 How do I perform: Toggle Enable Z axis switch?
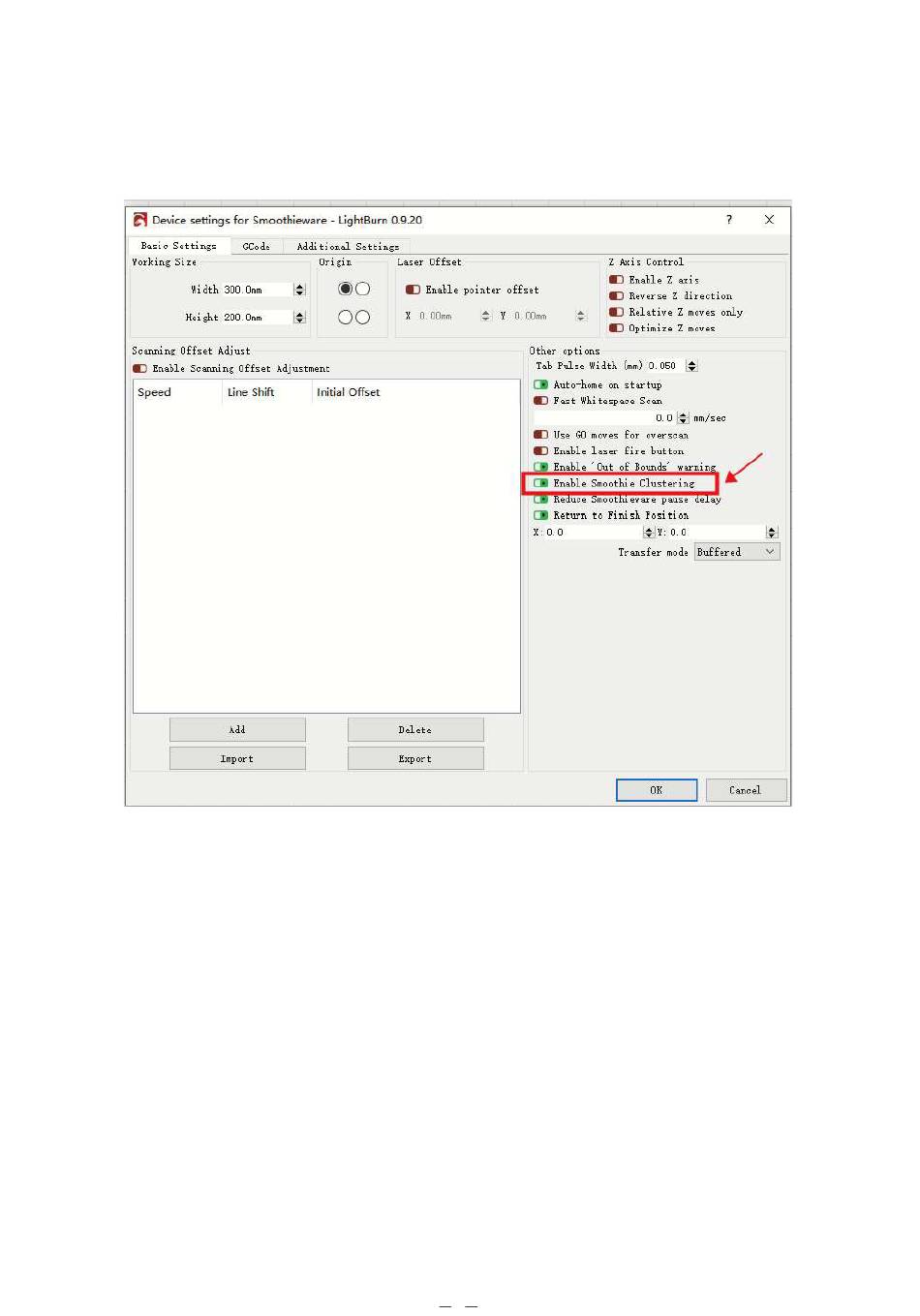click(x=616, y=280)
